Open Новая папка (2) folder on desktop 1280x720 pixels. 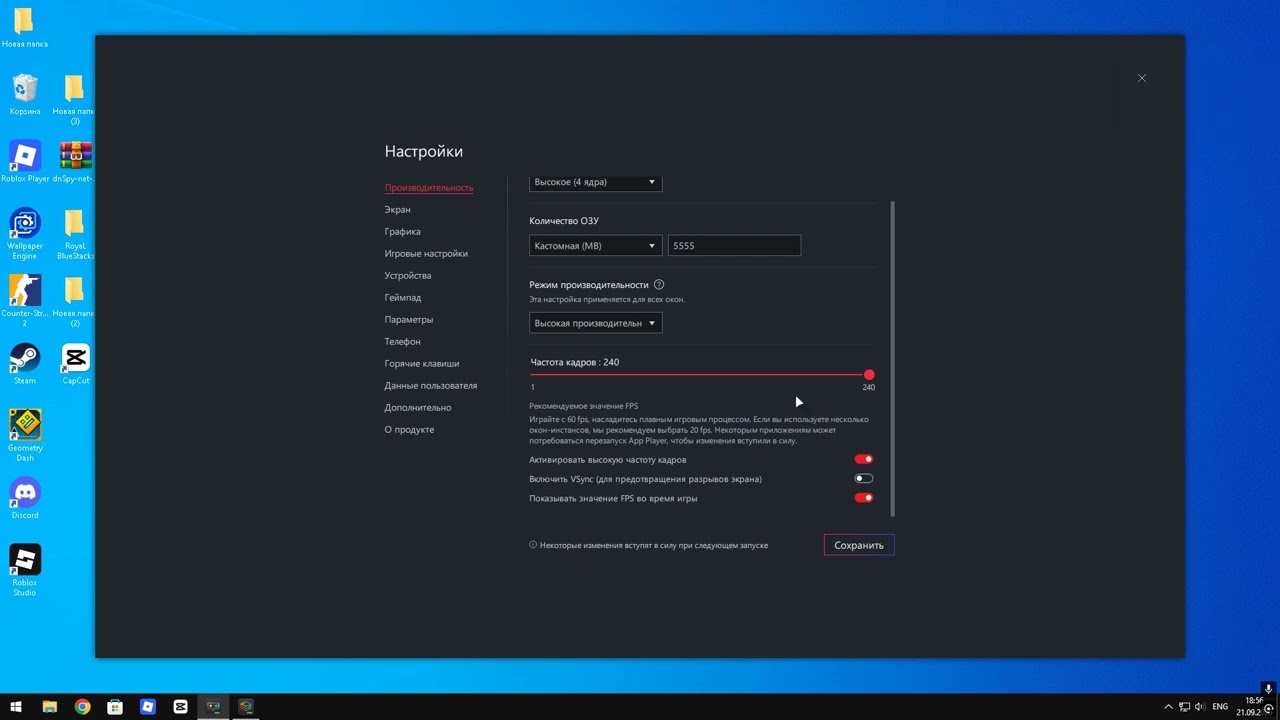click(75, 300)
